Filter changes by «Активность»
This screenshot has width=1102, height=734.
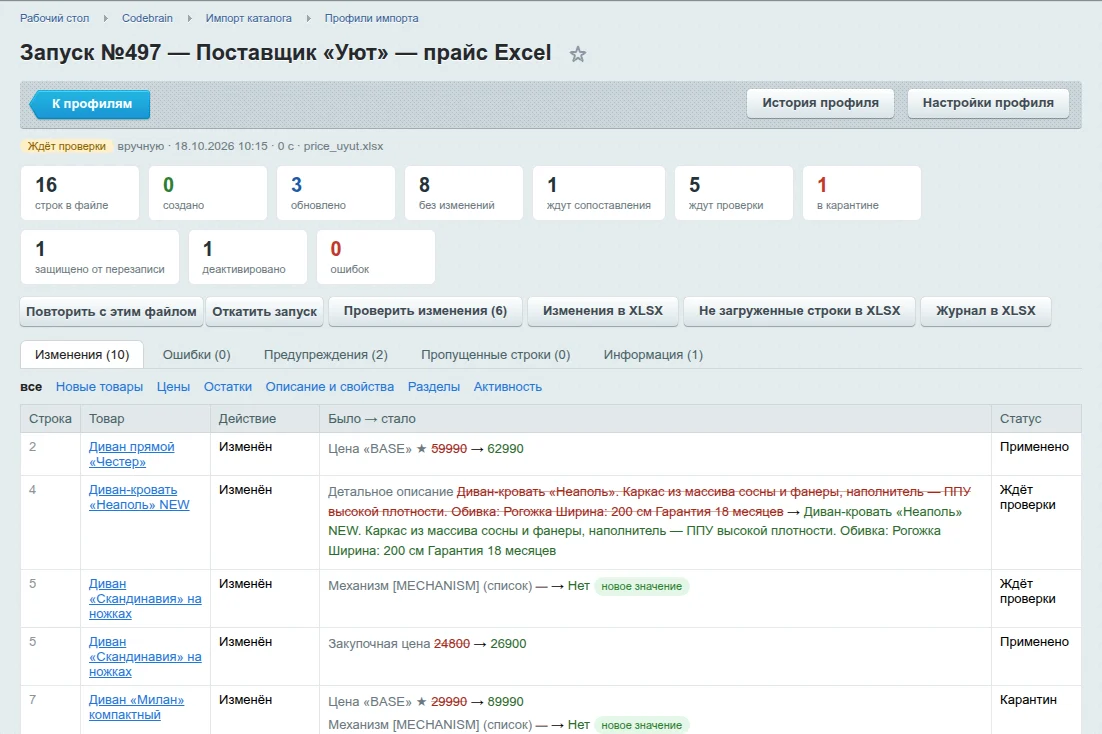[x=507, y=387]
